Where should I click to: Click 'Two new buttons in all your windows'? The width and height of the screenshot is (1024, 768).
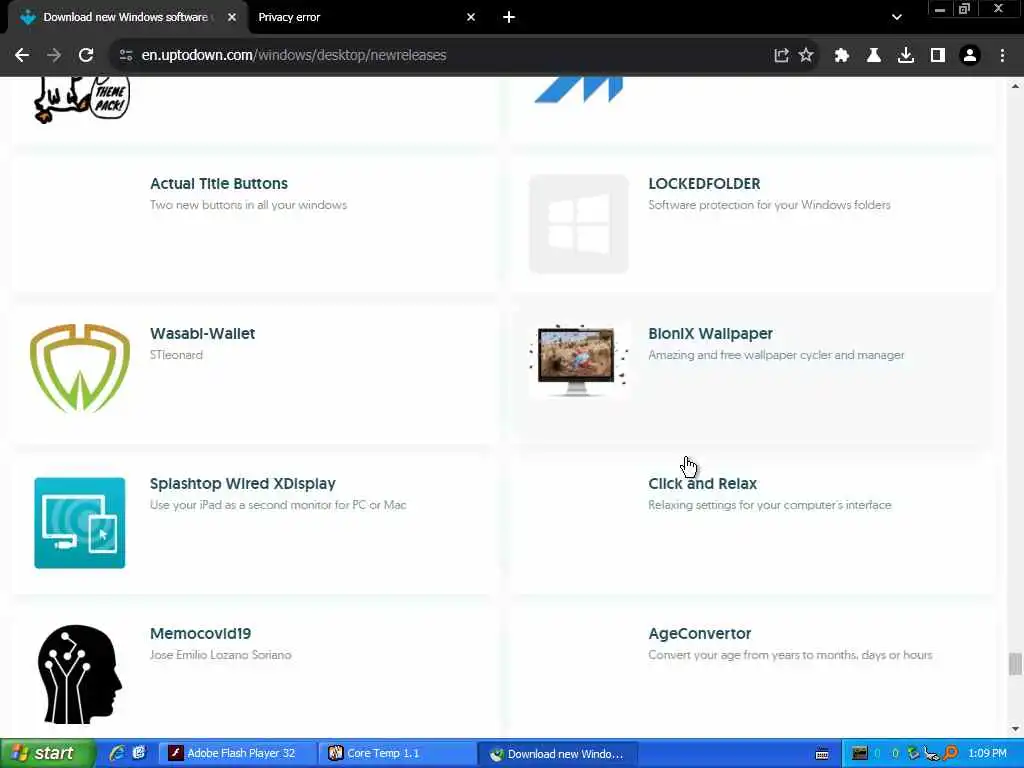point(248,205)
